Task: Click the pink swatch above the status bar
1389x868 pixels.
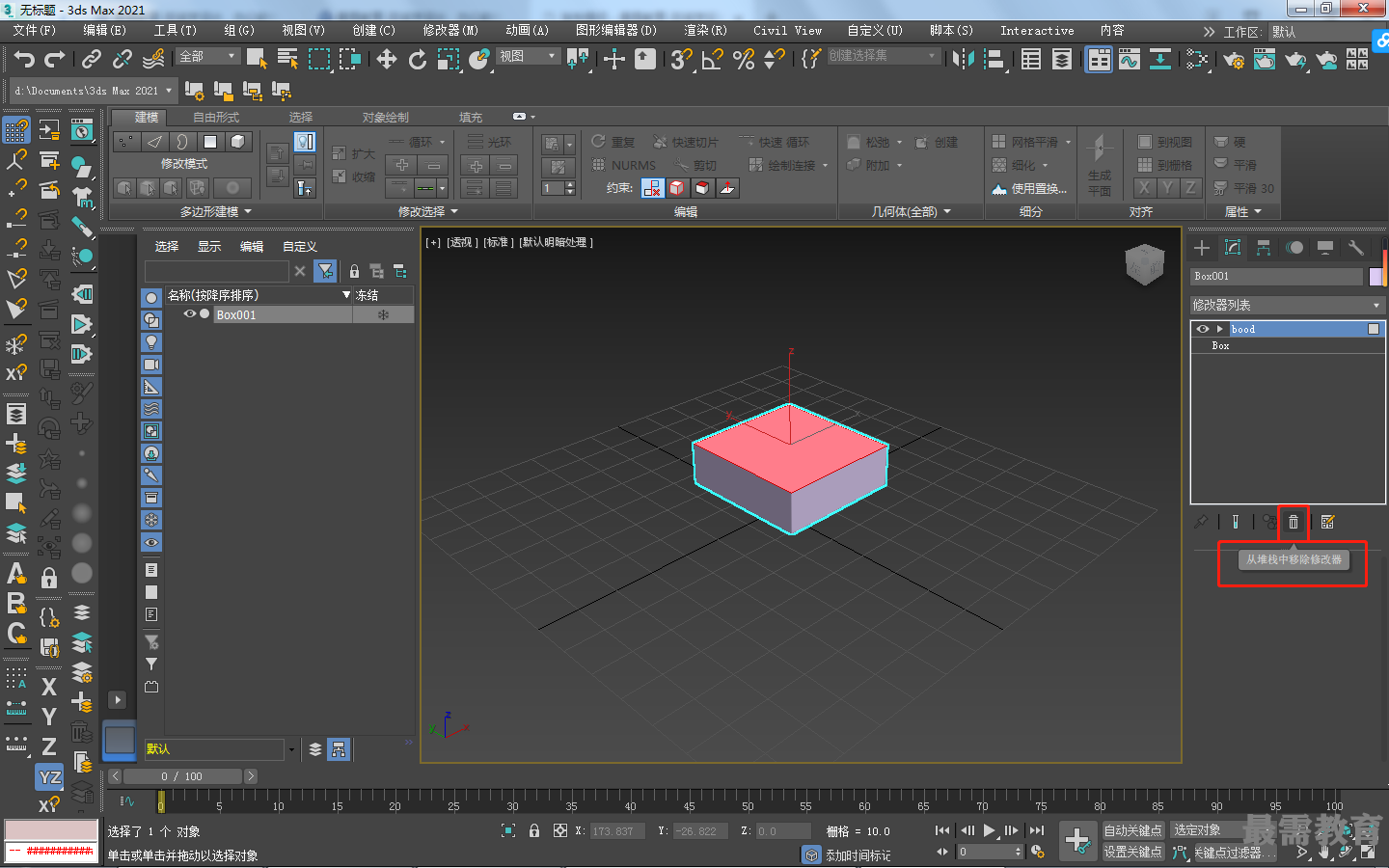Action: point(52,830)
